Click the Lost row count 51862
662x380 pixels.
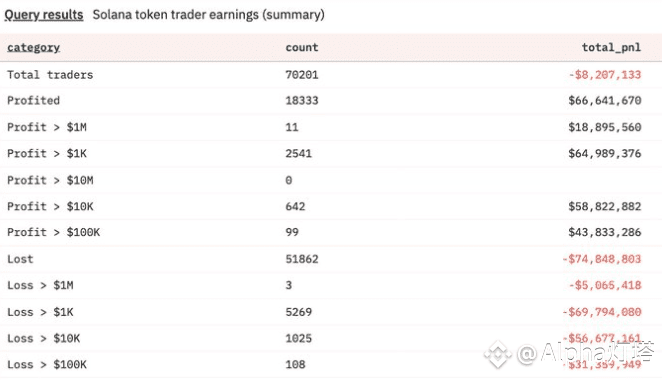click(x=302, y=259)
